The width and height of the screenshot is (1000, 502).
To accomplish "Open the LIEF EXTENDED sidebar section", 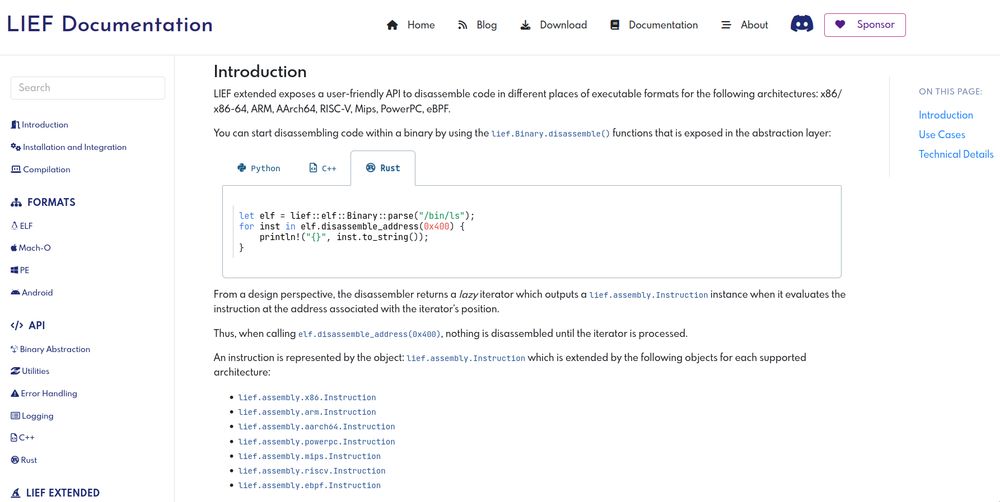I will 55,492.
